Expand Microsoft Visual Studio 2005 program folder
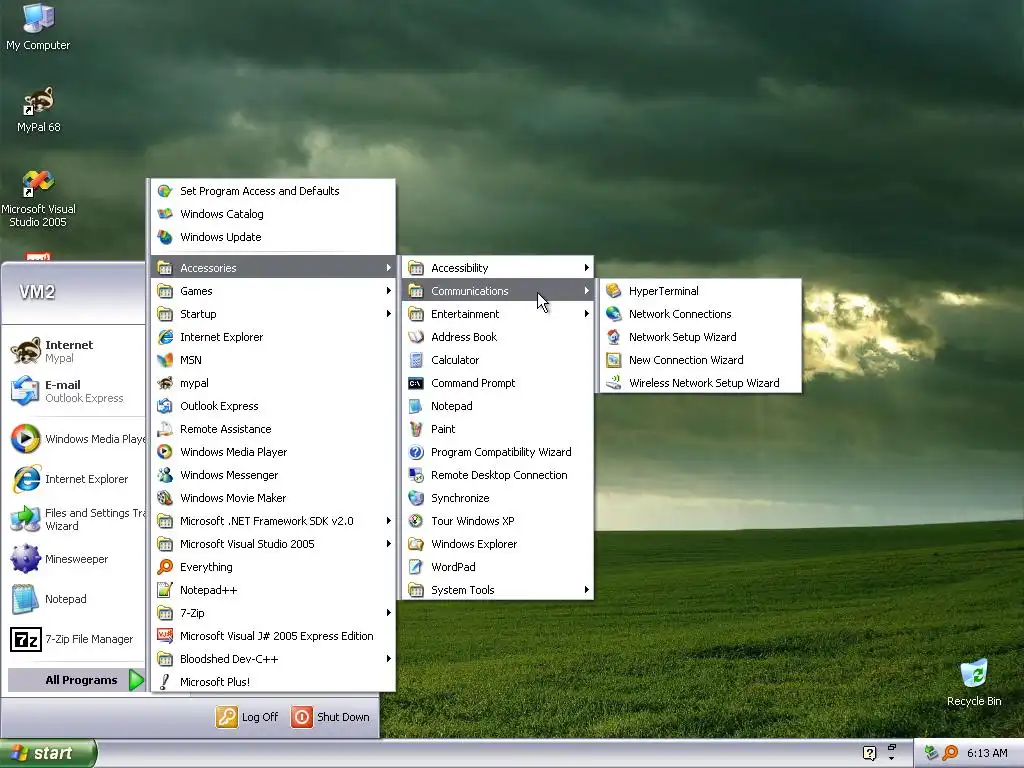This screenshot has width=1024, height=768. click(x=273, y=544)
